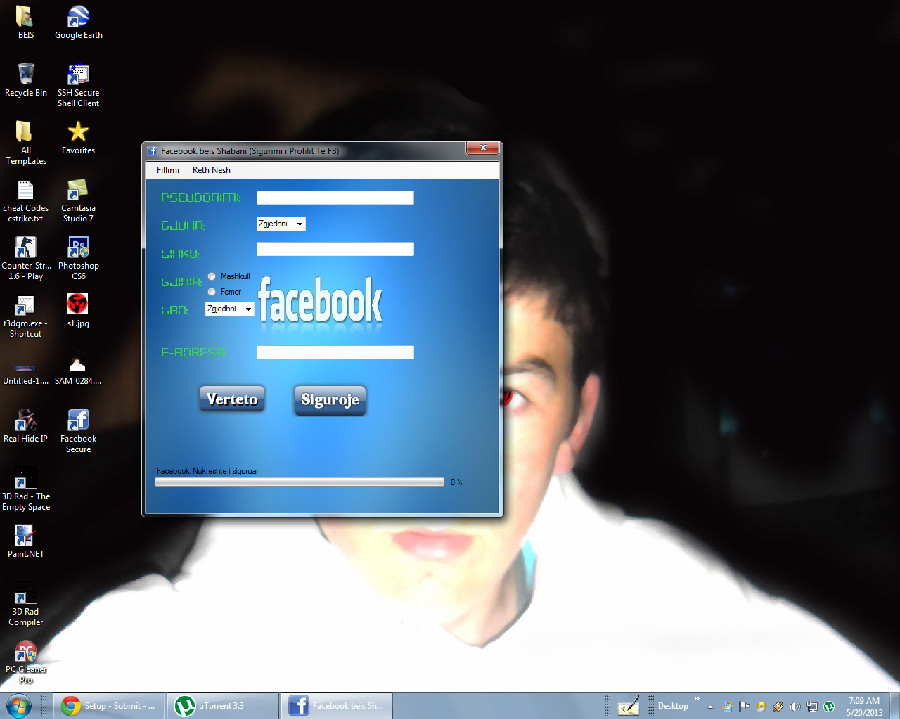Open the Untitled-1 desktop file

(x=25, y=373)
